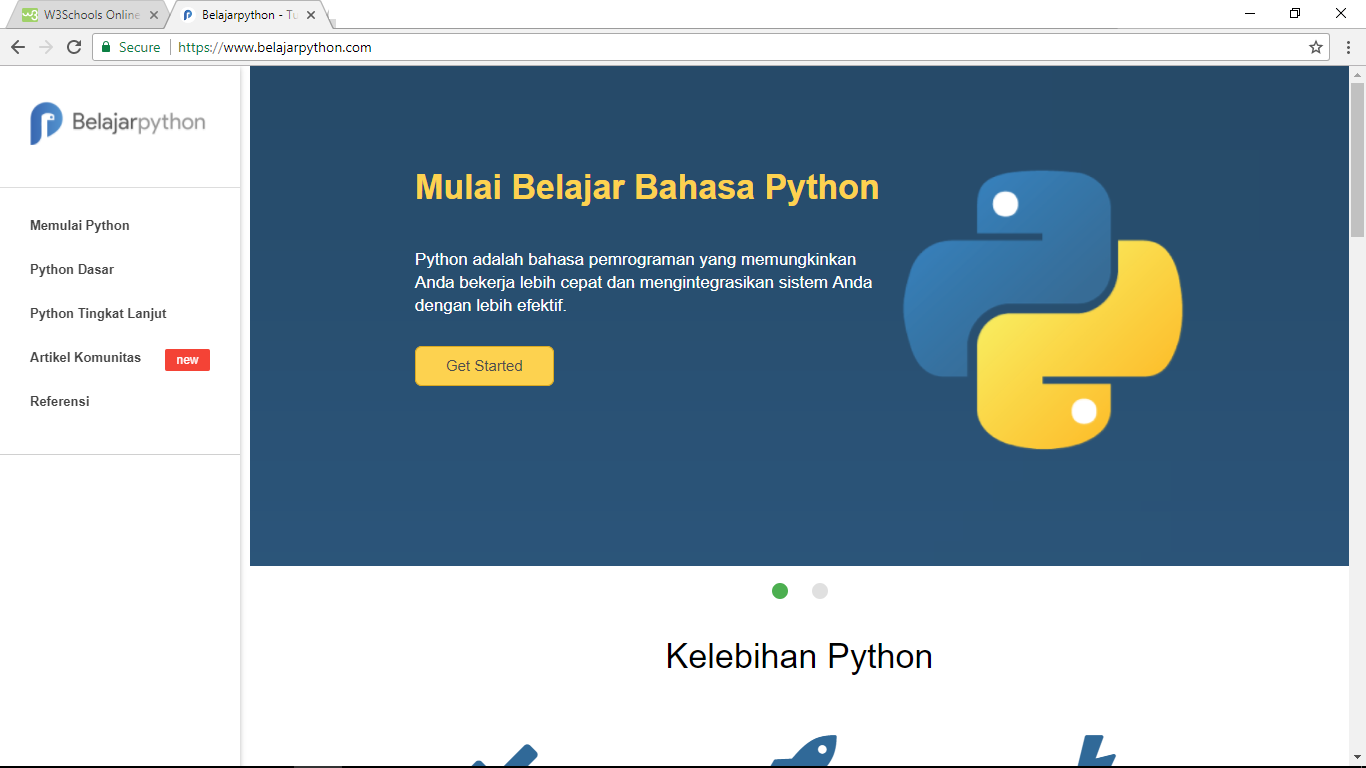The image size is (1366, 768).
Task: Toggle the W3Schools tab closed
Action: point(155,15)
